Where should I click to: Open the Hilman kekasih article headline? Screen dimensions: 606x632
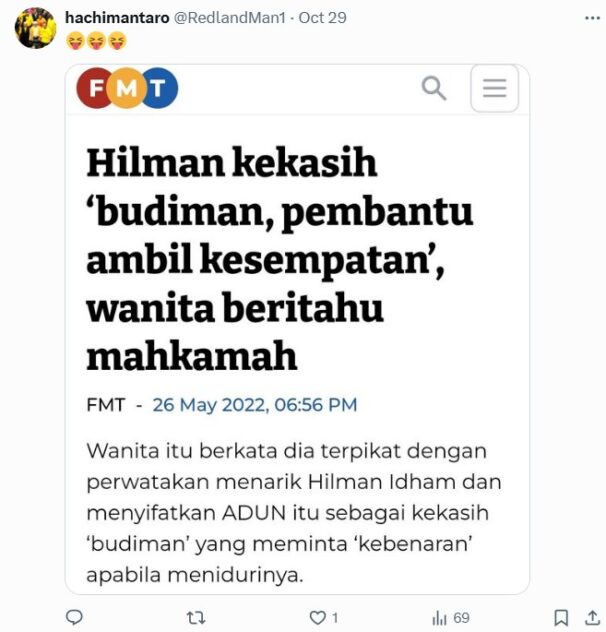tap(279, 258)
